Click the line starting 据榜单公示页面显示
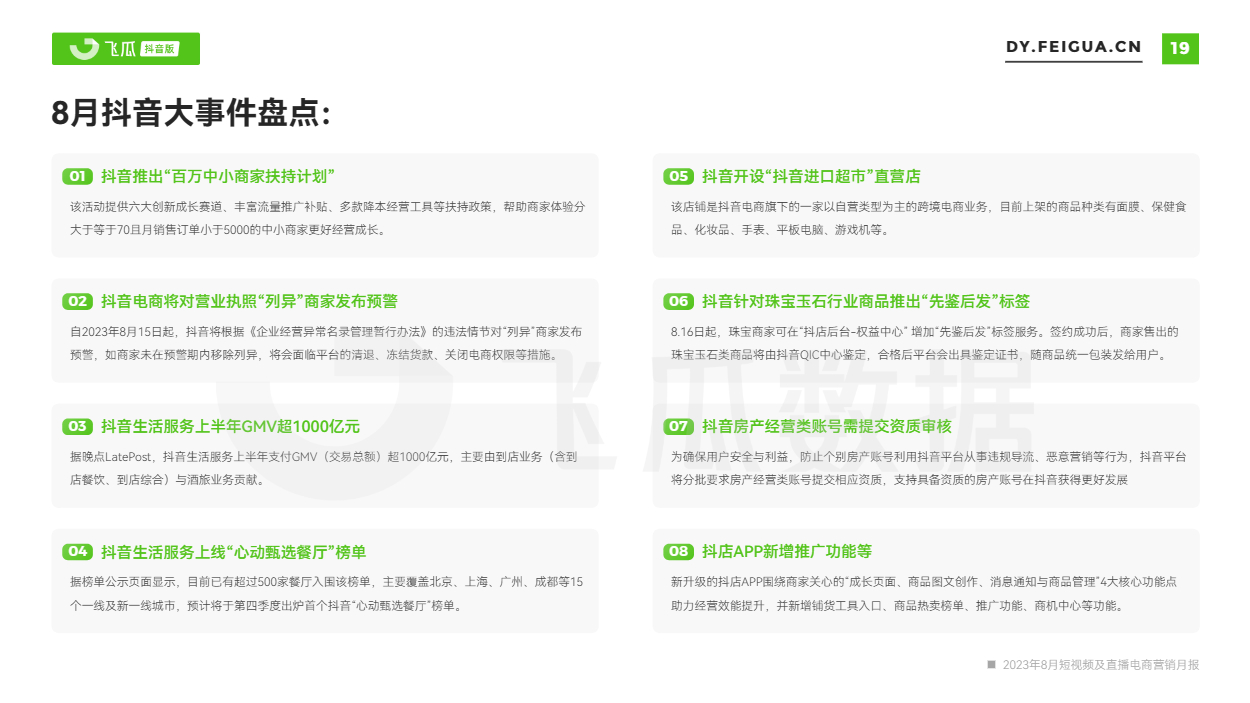 [x=326, y=581]
